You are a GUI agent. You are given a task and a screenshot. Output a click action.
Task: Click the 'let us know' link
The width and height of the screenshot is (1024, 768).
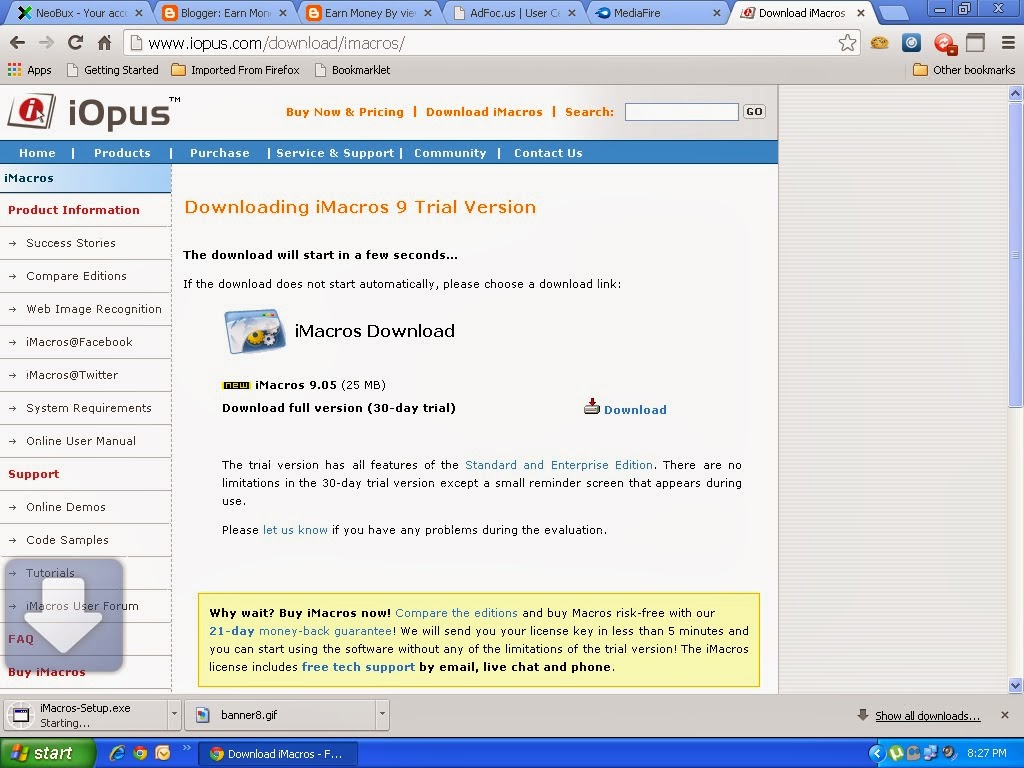coord(295,530)
